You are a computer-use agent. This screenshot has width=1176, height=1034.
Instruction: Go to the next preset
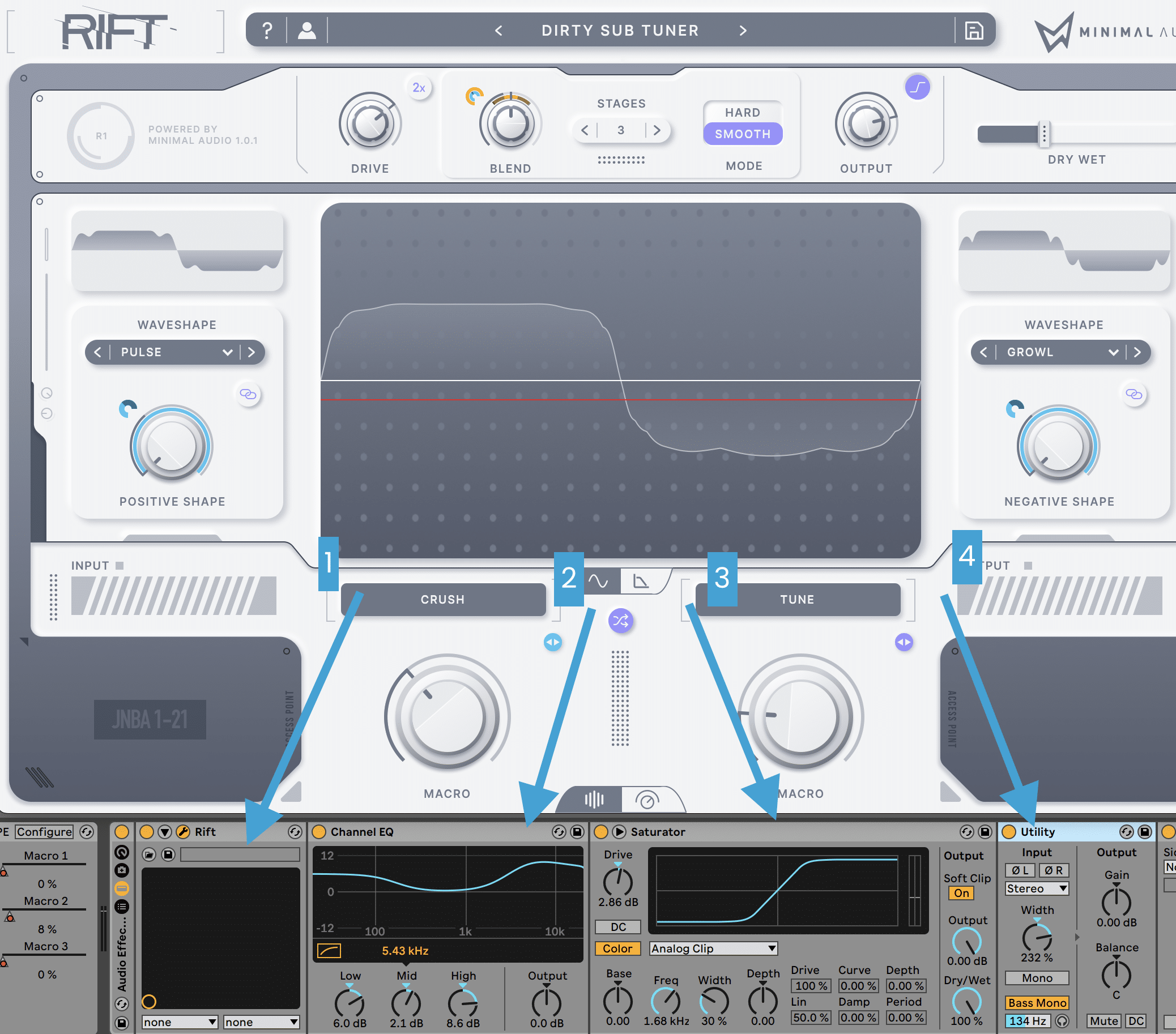(743, 31)
